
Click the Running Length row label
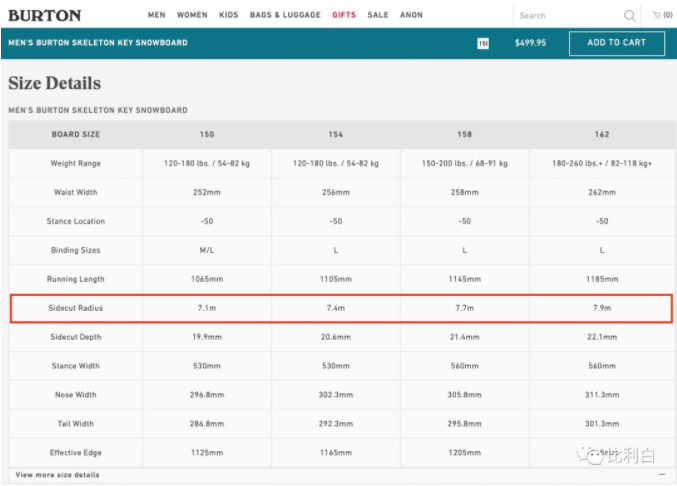(x=76, y=279)
